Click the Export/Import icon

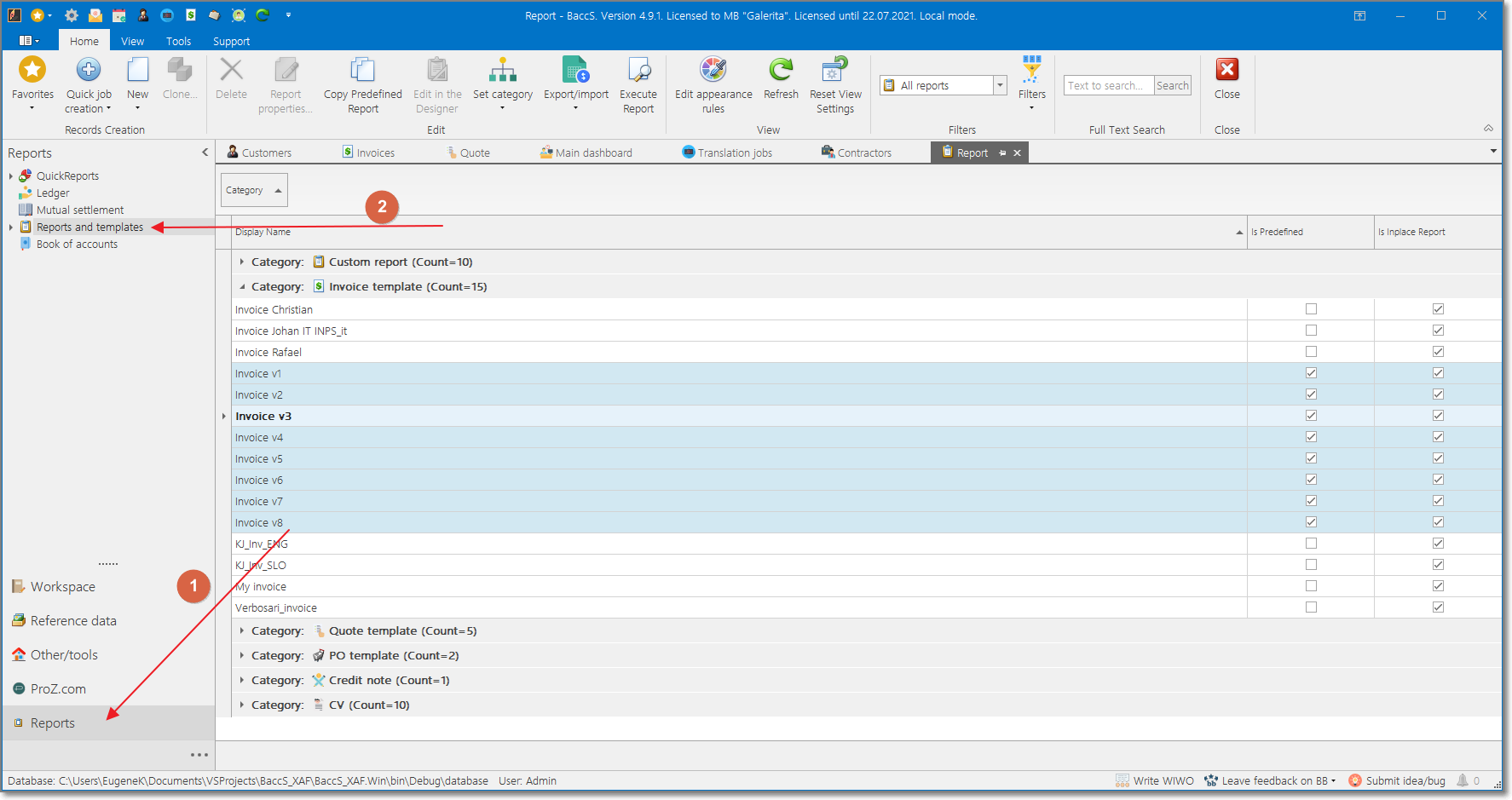(576, 70)
